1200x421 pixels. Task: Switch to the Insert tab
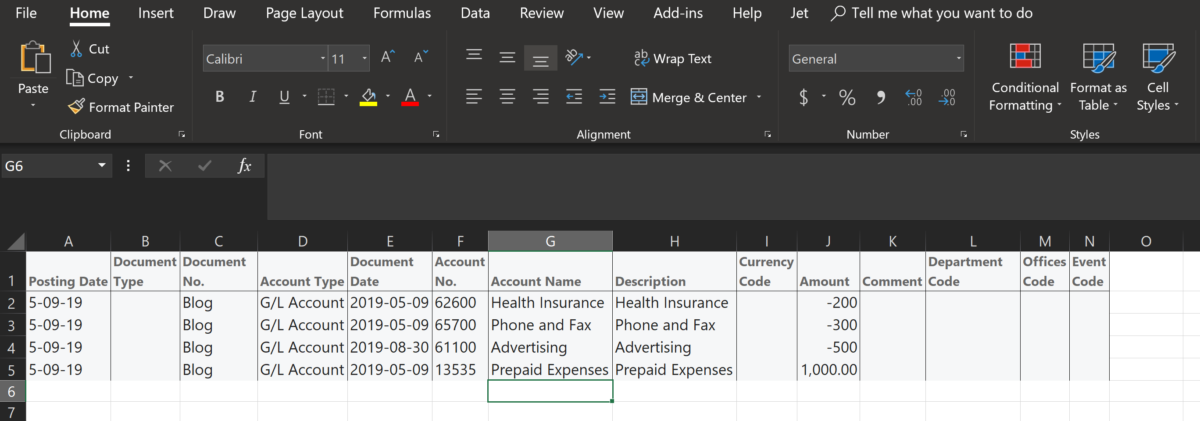pos(156,13)
